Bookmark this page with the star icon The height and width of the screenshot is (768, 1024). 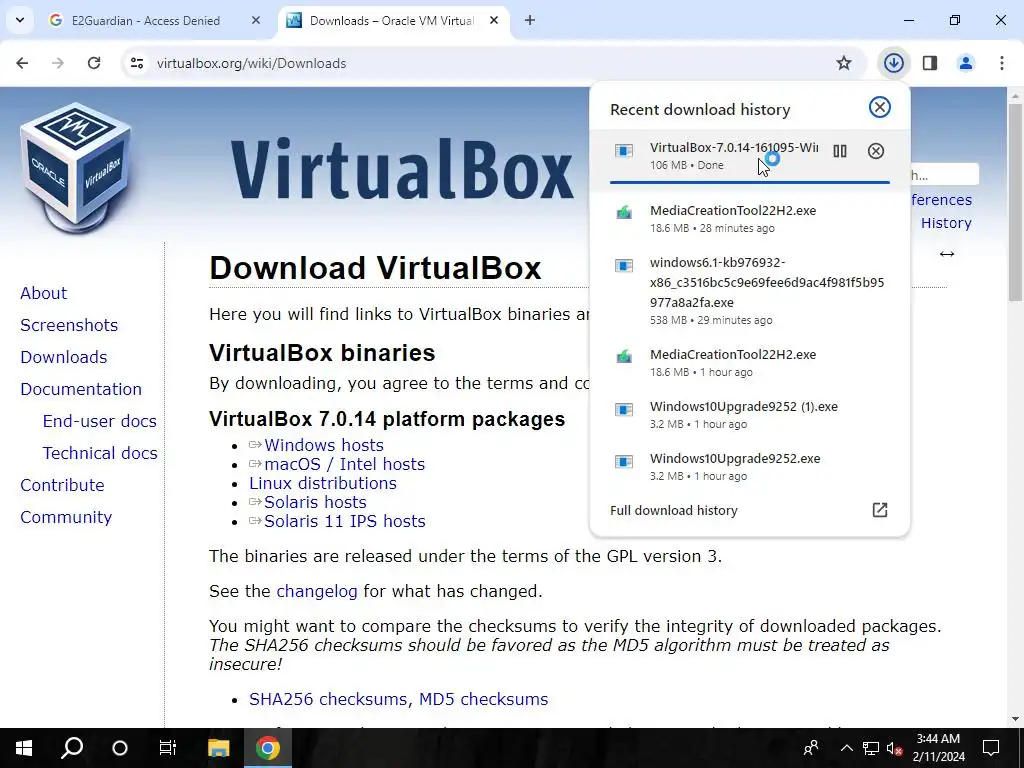tap(844, 63)
